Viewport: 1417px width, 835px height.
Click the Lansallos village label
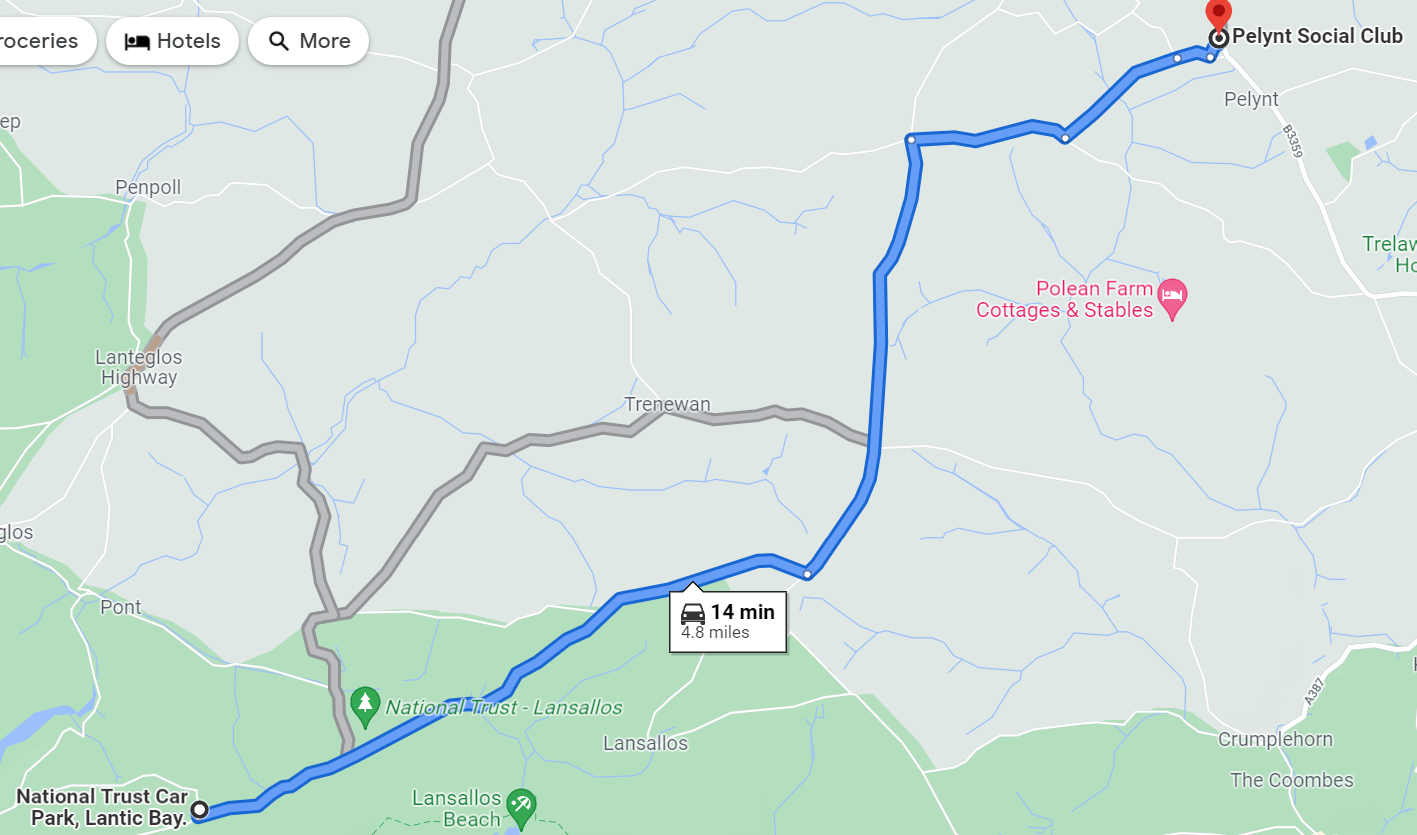tap(645, 743)
